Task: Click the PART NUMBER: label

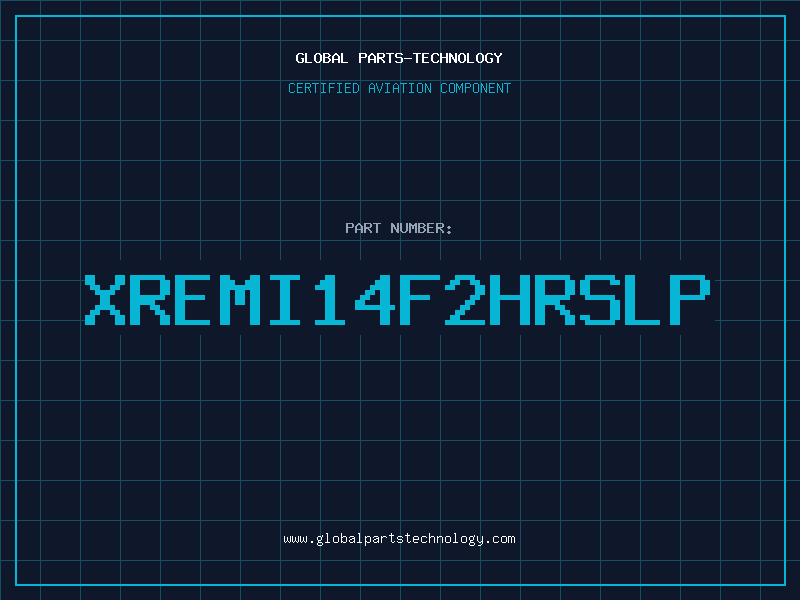Action: [x=399, y=228]
